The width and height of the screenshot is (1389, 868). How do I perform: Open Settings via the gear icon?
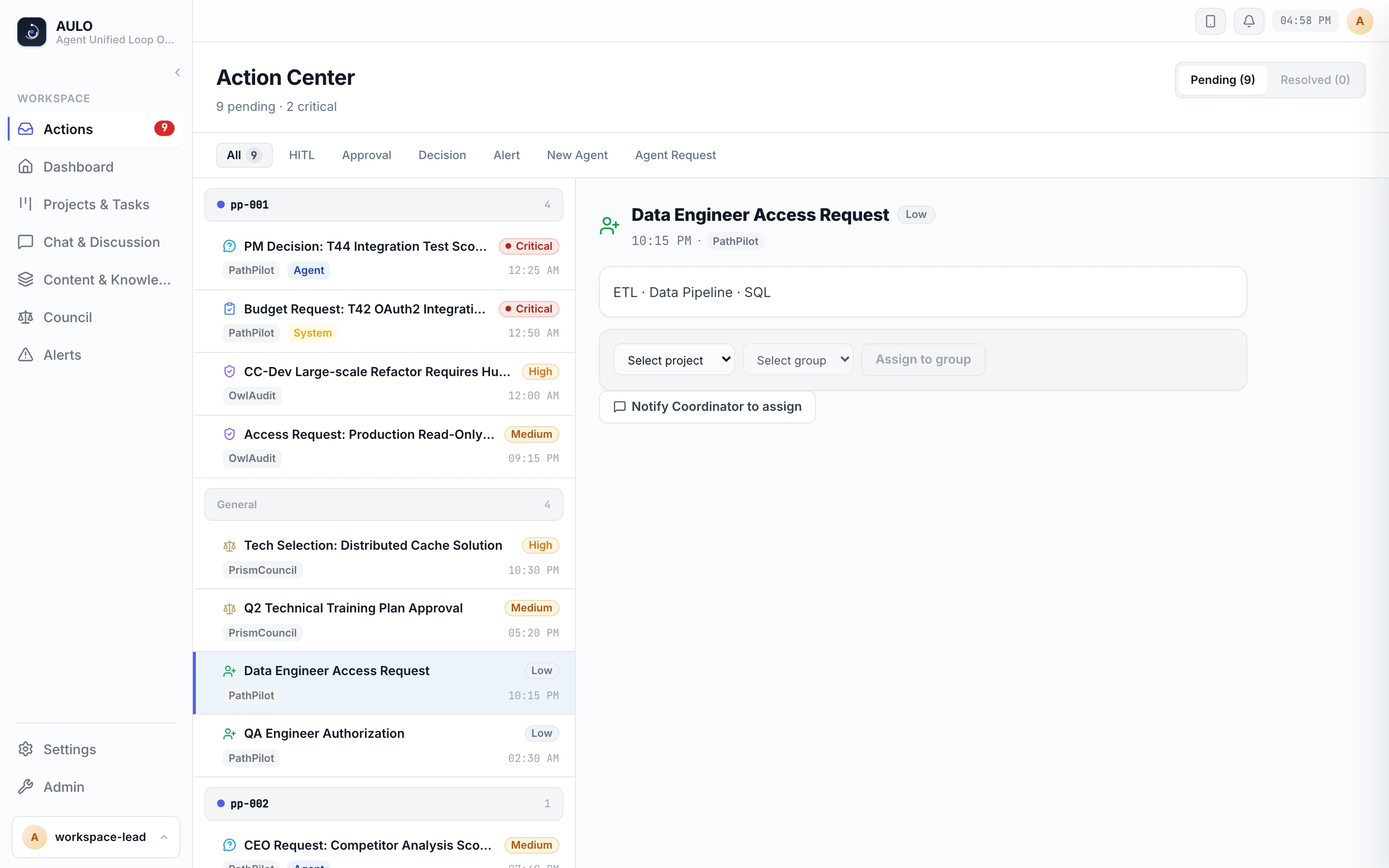[26, 749]
